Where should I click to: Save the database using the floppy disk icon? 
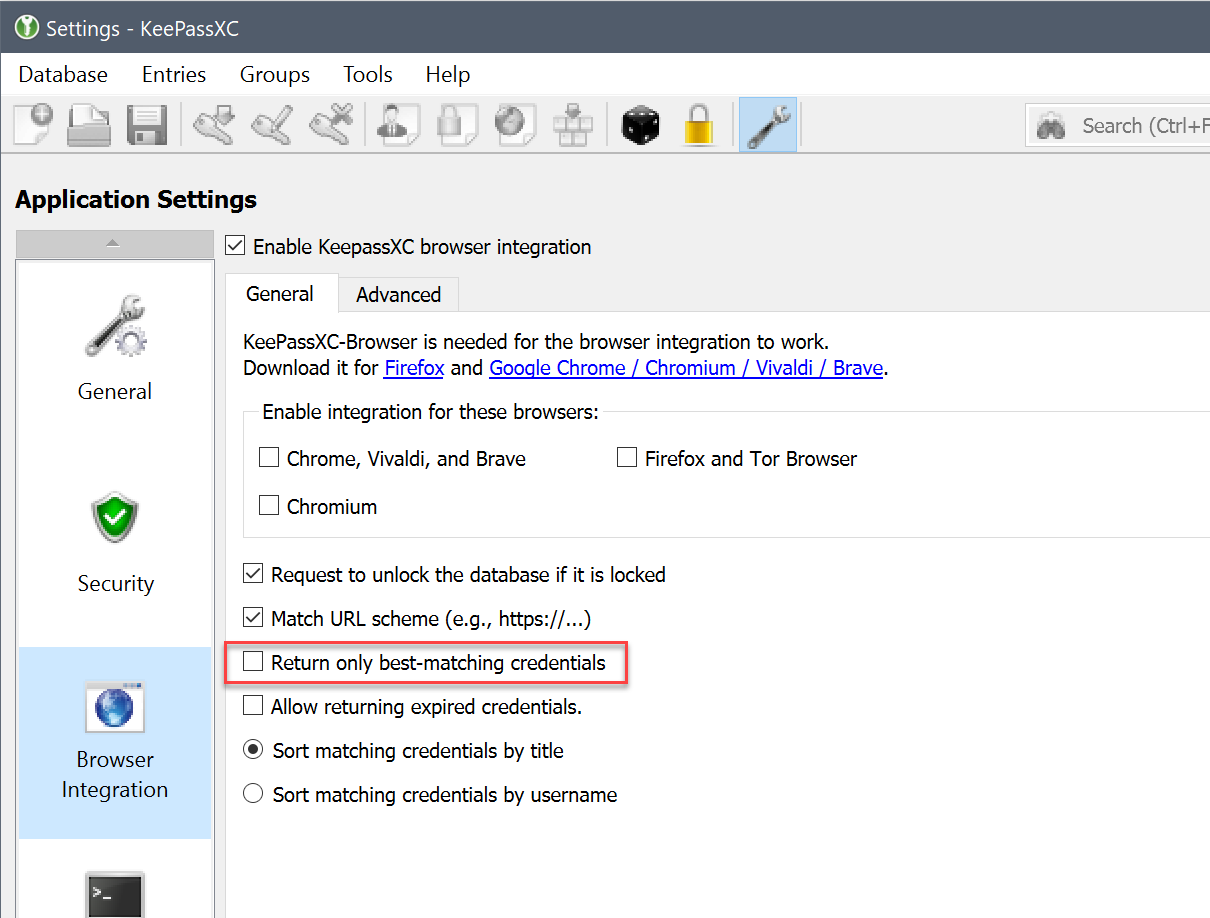tap(147, 124)
